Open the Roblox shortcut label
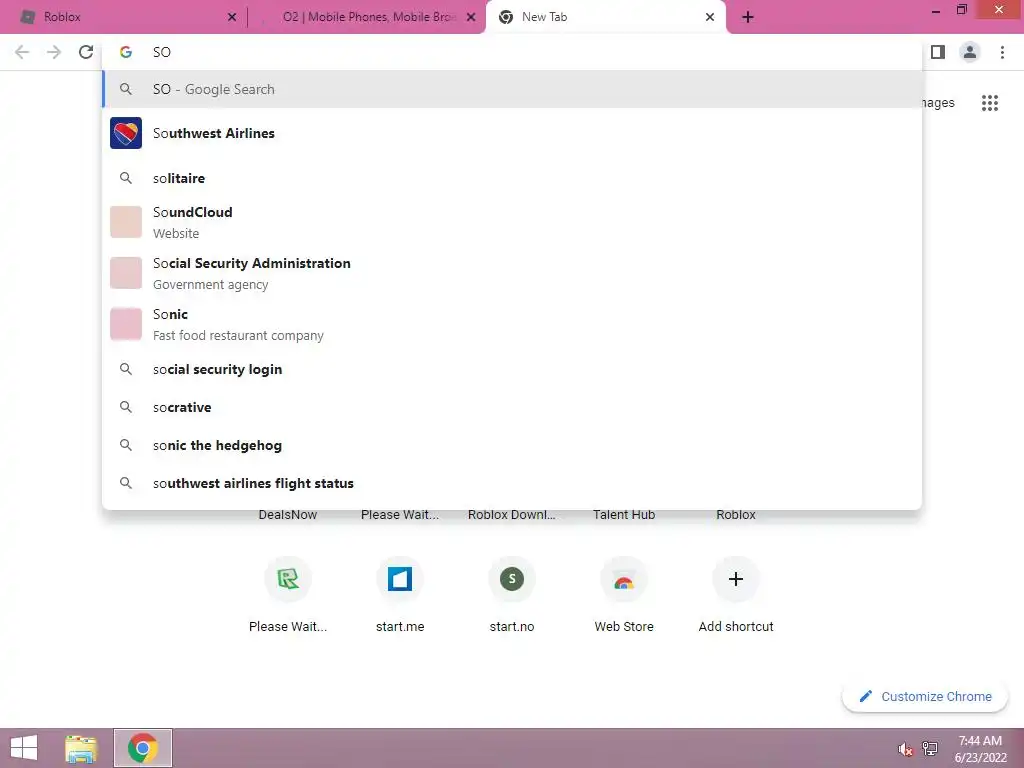The width and height of the screenshot is (1024, 768). pos(736,515)
